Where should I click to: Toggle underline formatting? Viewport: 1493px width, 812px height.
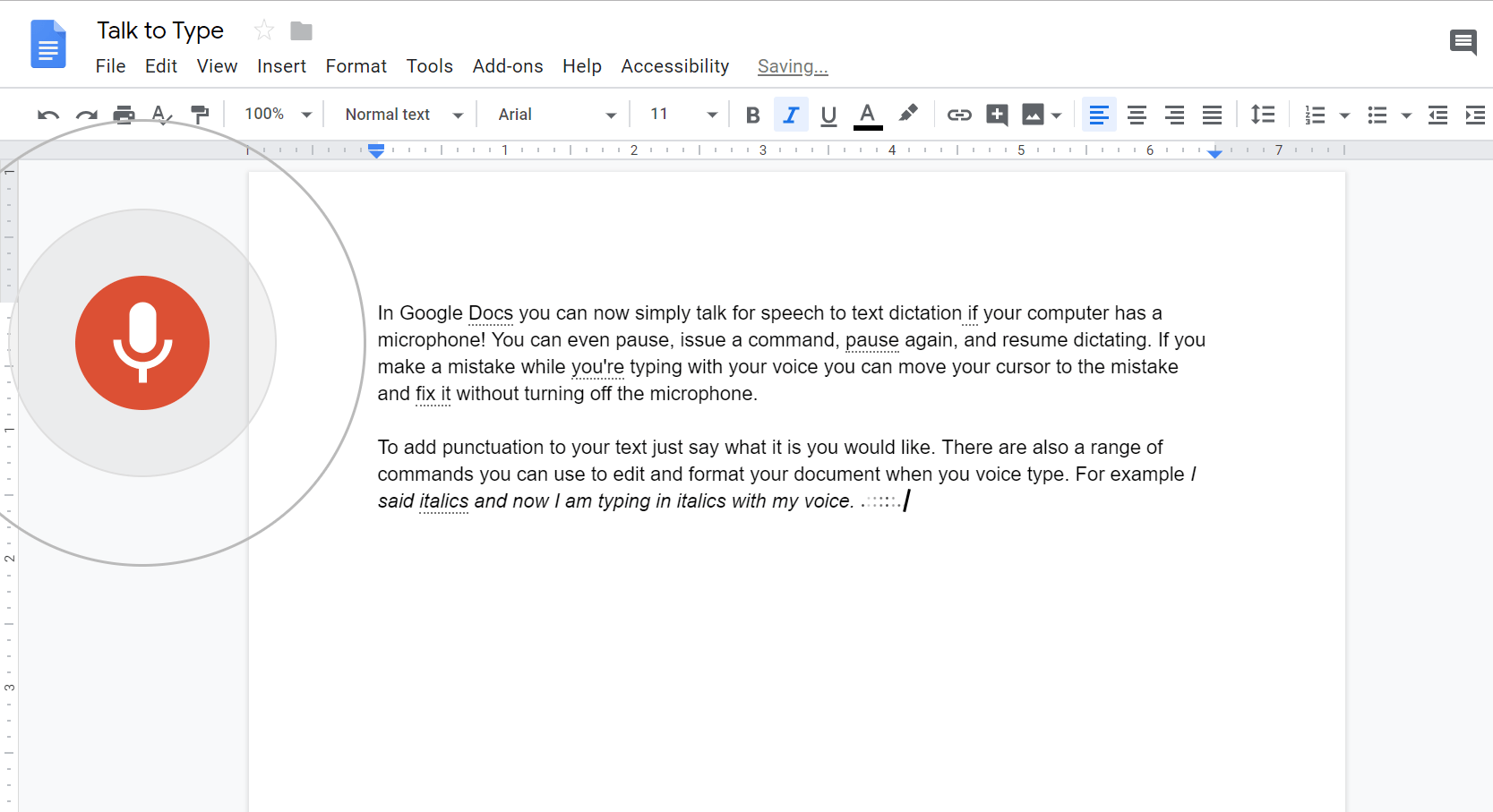(828, 115)
